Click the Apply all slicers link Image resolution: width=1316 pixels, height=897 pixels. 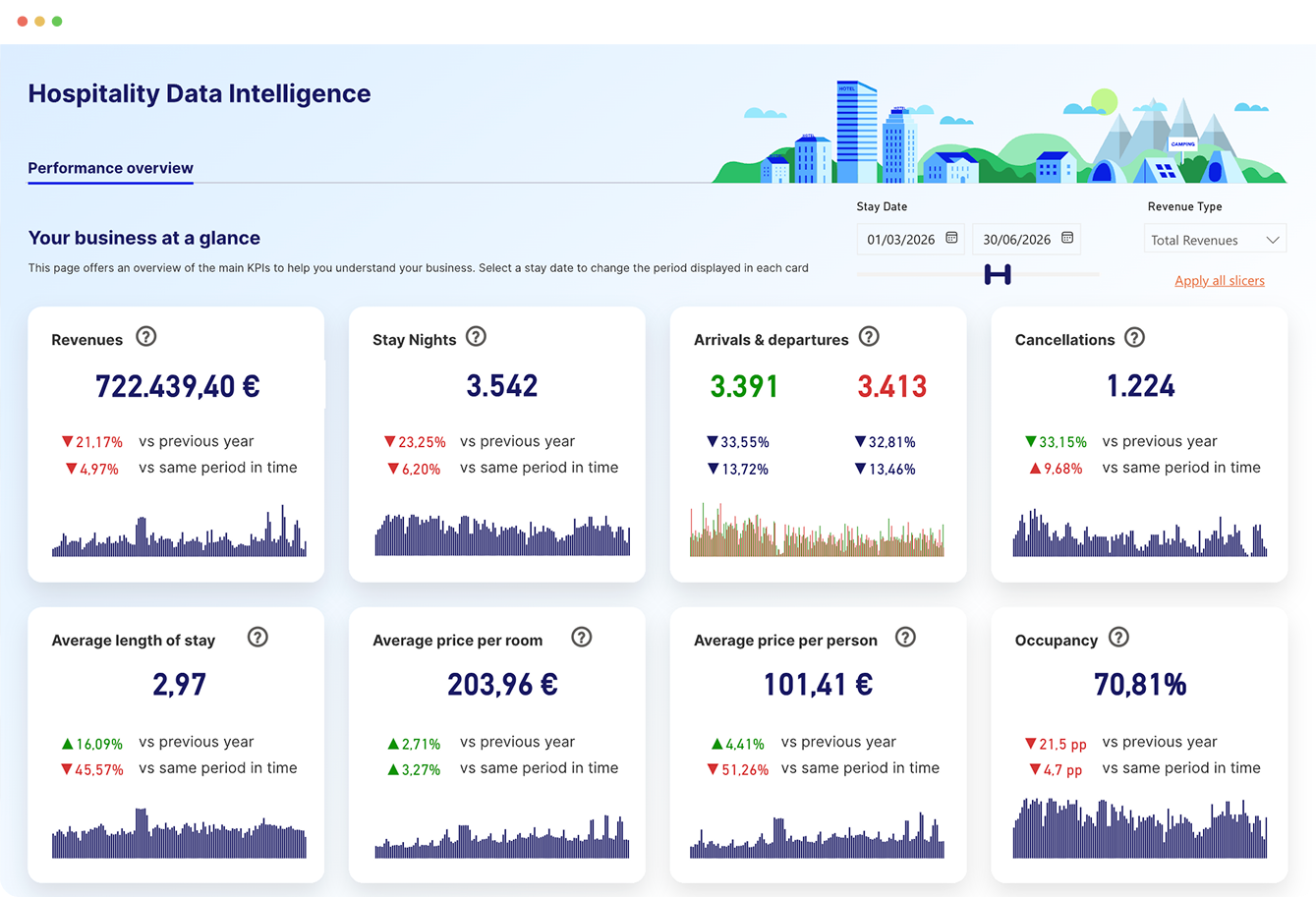[x=1219, y=281]
